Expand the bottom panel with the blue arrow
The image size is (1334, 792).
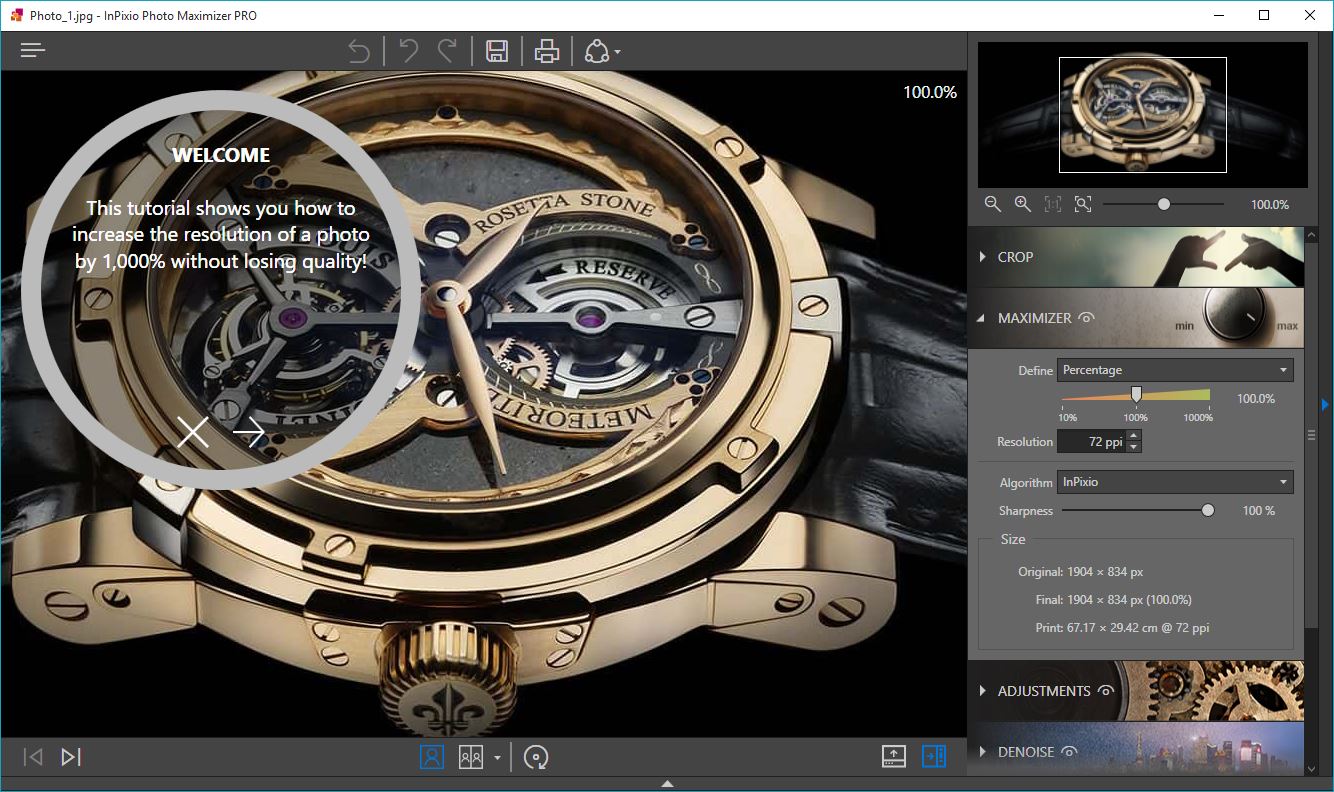667,784
